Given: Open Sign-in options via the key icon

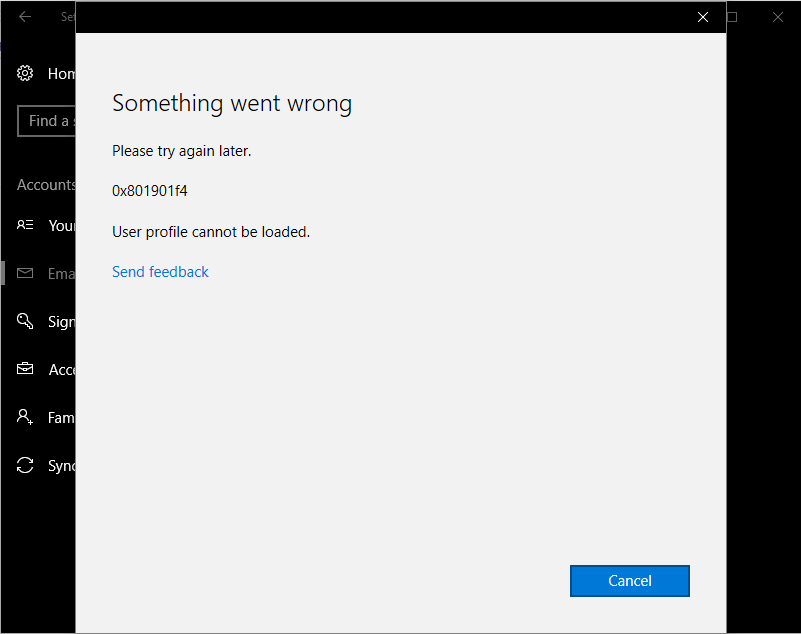Looking at the screenshot, I should pos(25,321).
